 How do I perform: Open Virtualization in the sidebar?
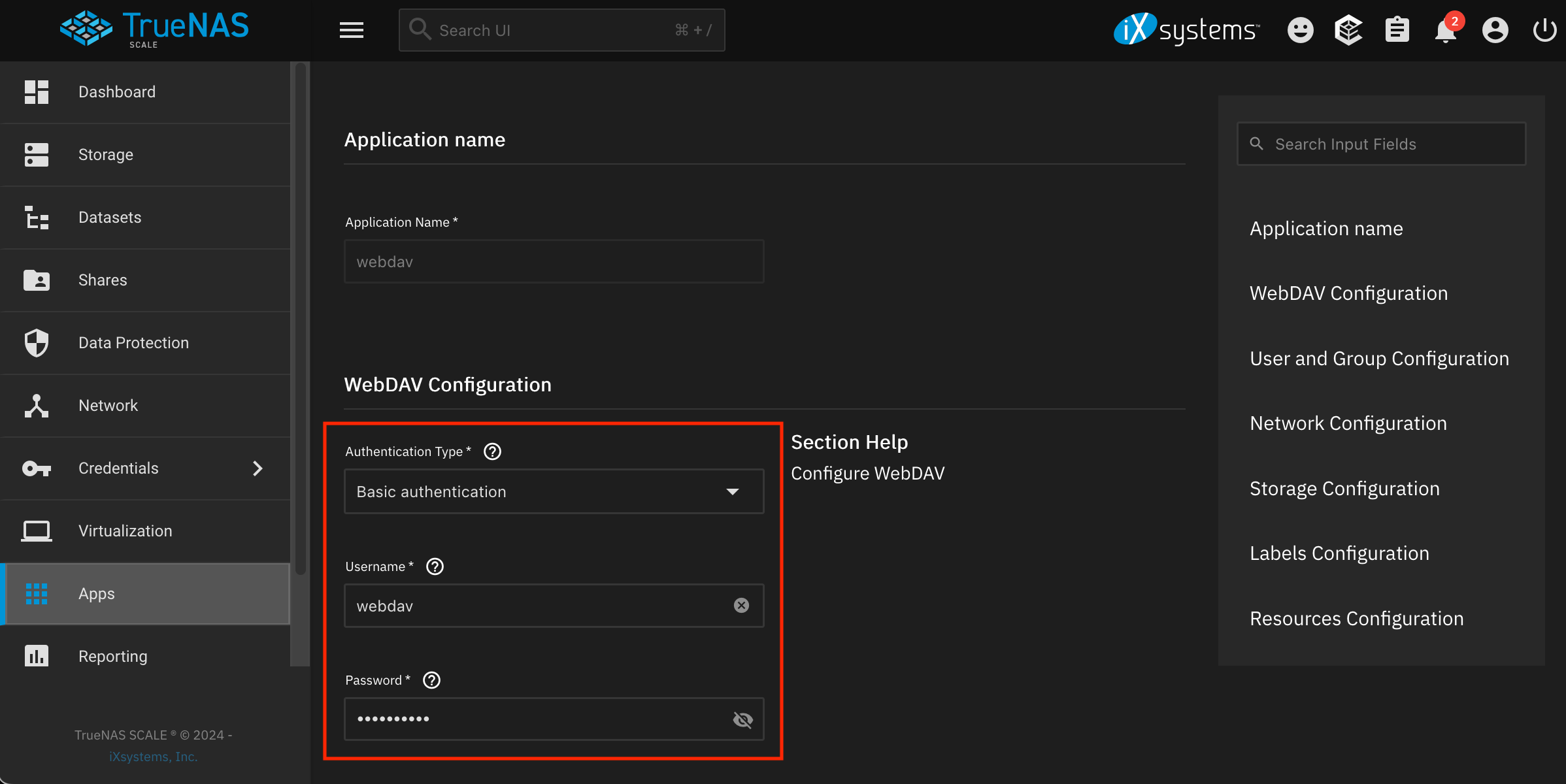(145, 531)
